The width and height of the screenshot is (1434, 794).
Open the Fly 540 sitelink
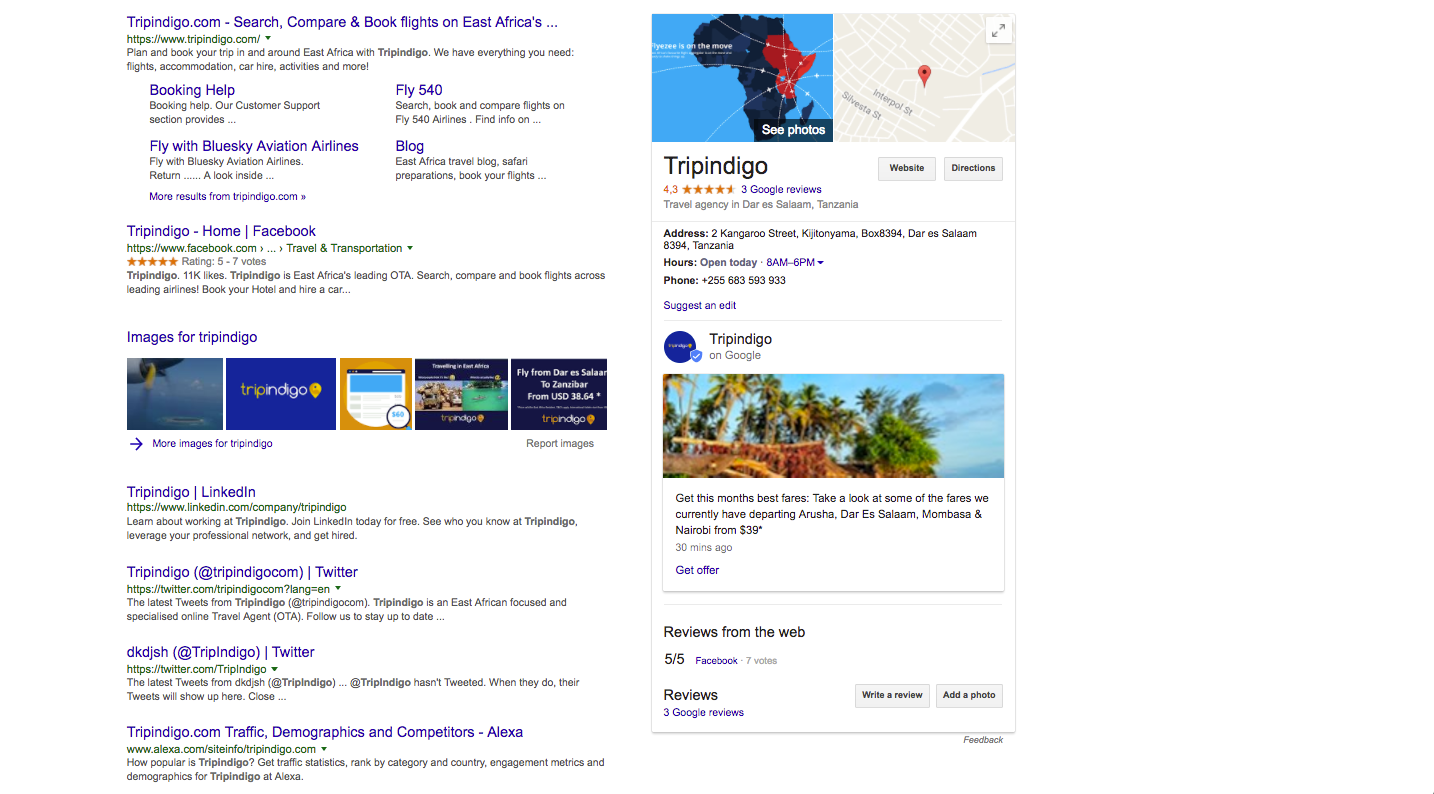[419, 90]
